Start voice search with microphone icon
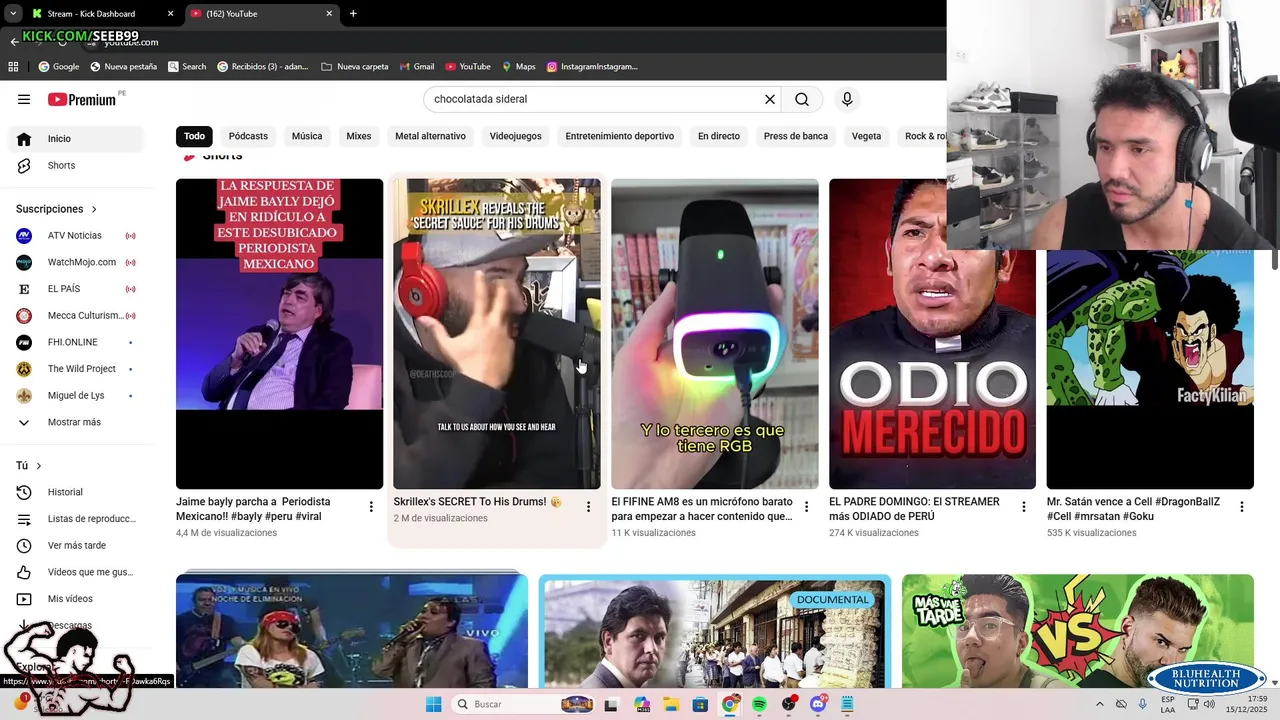Viewport: 1280px width, 720px height. [x=847, y=99]
